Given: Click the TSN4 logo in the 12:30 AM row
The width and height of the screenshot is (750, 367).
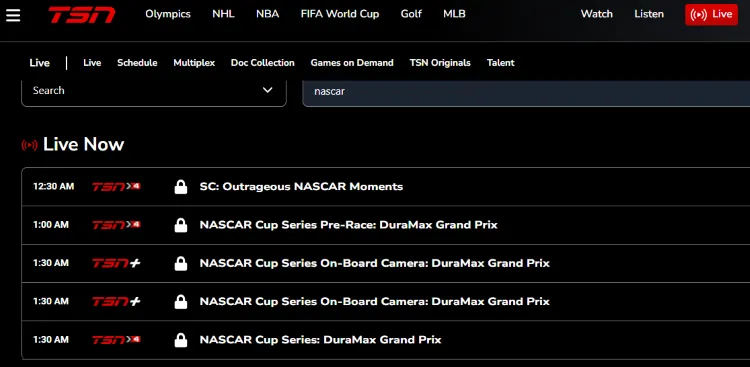Looking at the screenshot, I should 116,187.
